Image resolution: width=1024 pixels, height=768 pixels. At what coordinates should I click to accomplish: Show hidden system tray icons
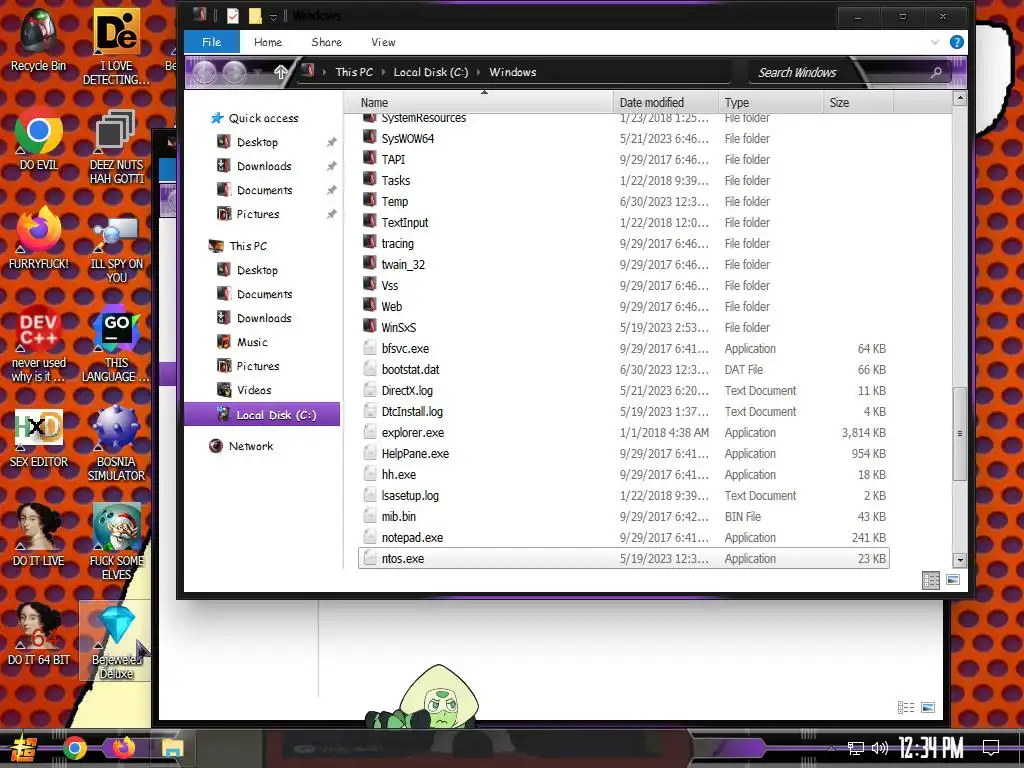coord(831,748)
